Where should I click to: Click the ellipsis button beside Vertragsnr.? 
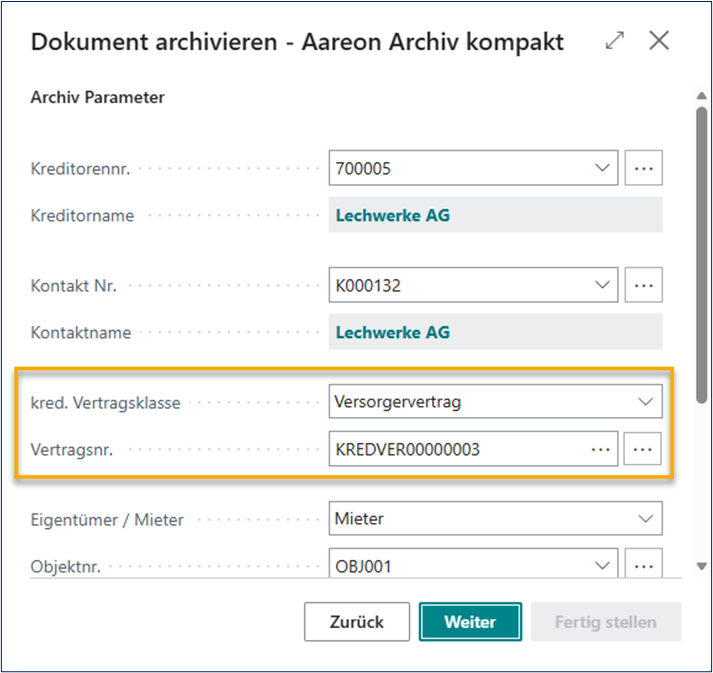(642, 449)
